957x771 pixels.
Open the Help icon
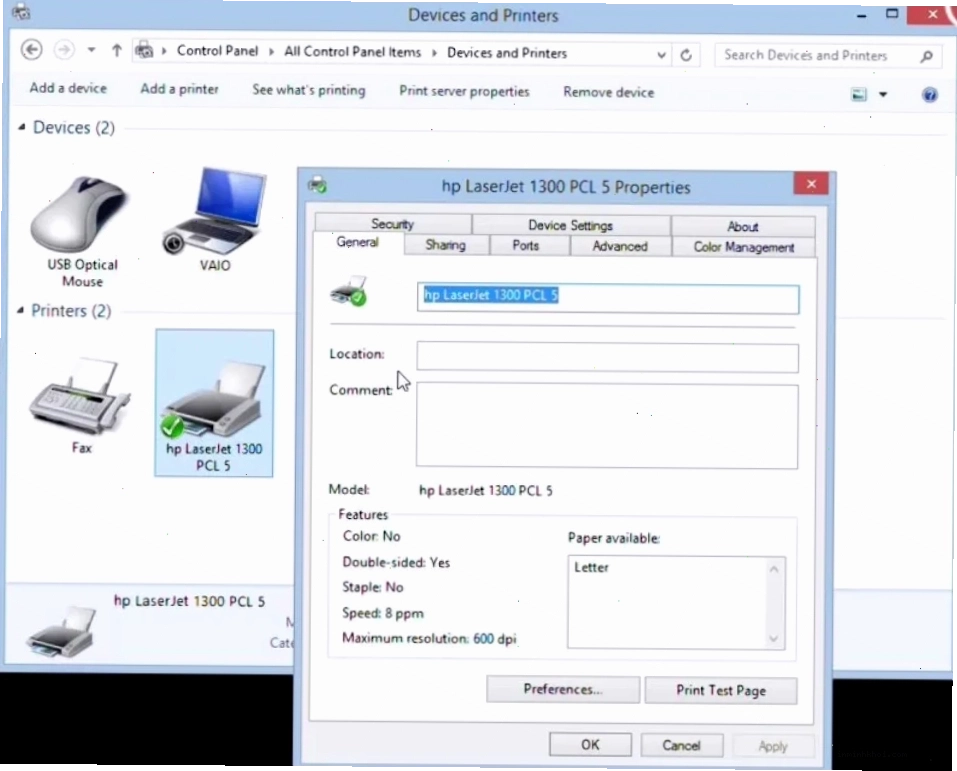(930, 95)
